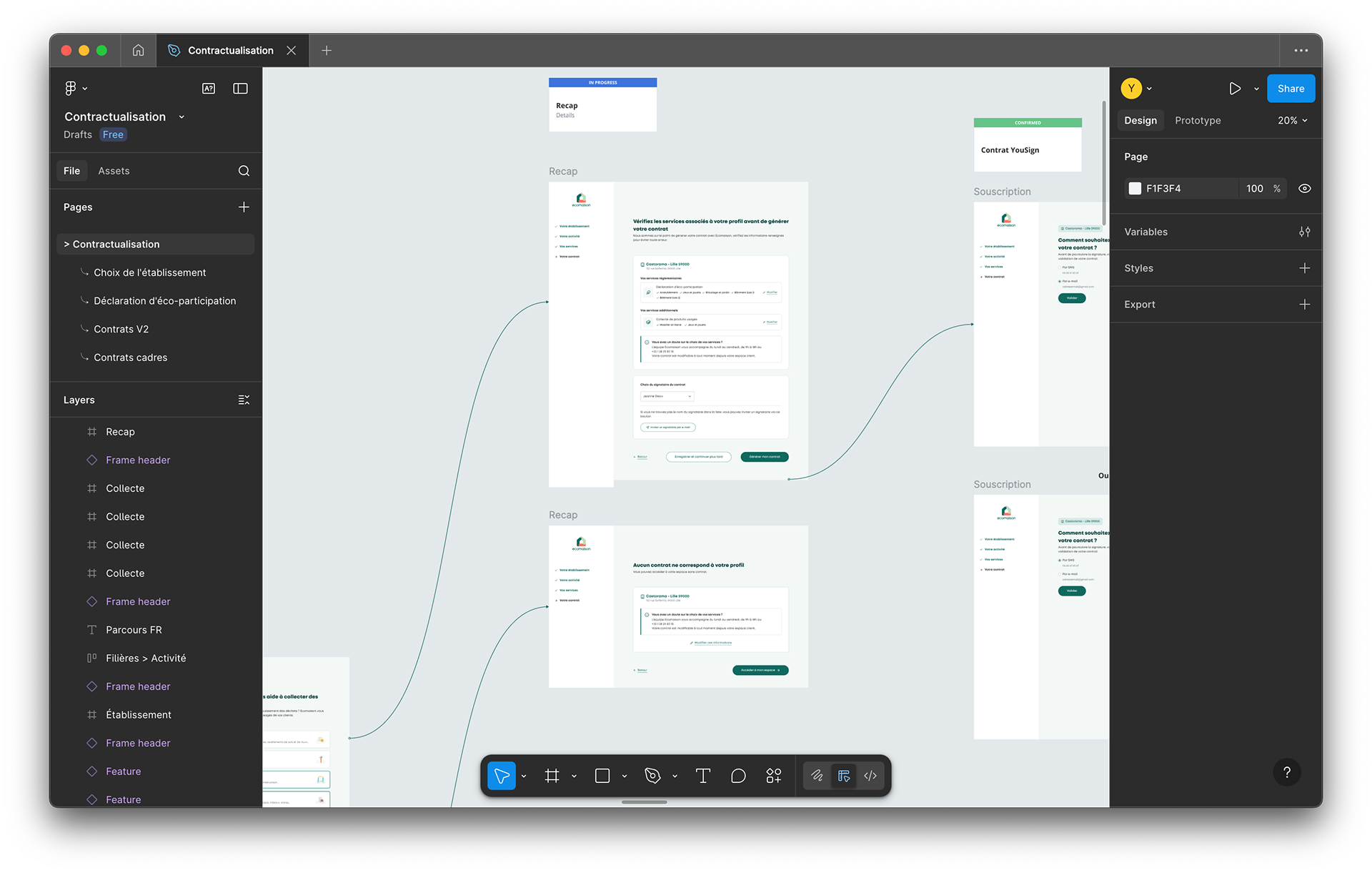Add a new page with plus
The image size is (1372, 873).
click(x=244, y=207)
